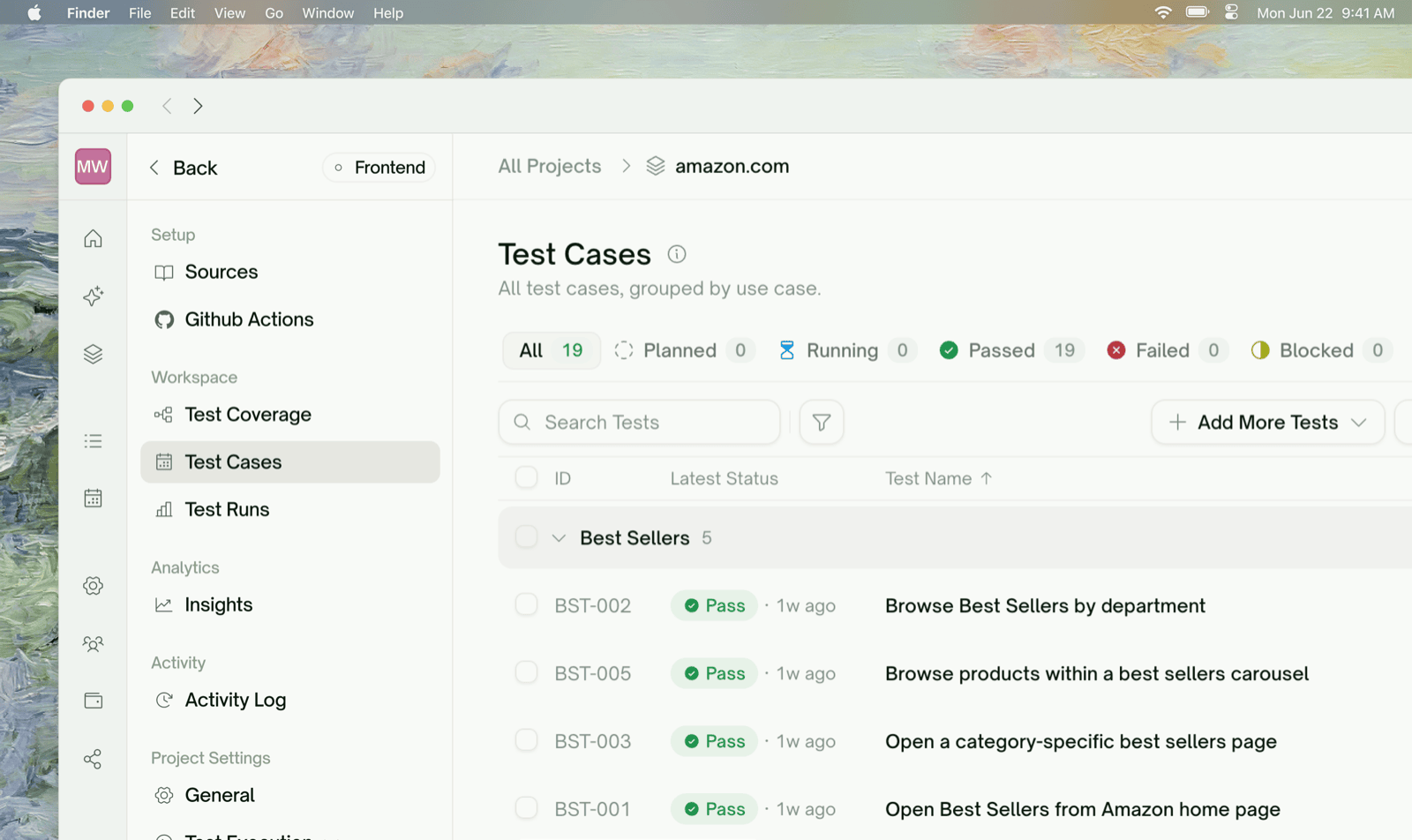Select checkbox for BST-001 row
The height and width of the screenshot is (840, 1412).
[x=526, y=807]
